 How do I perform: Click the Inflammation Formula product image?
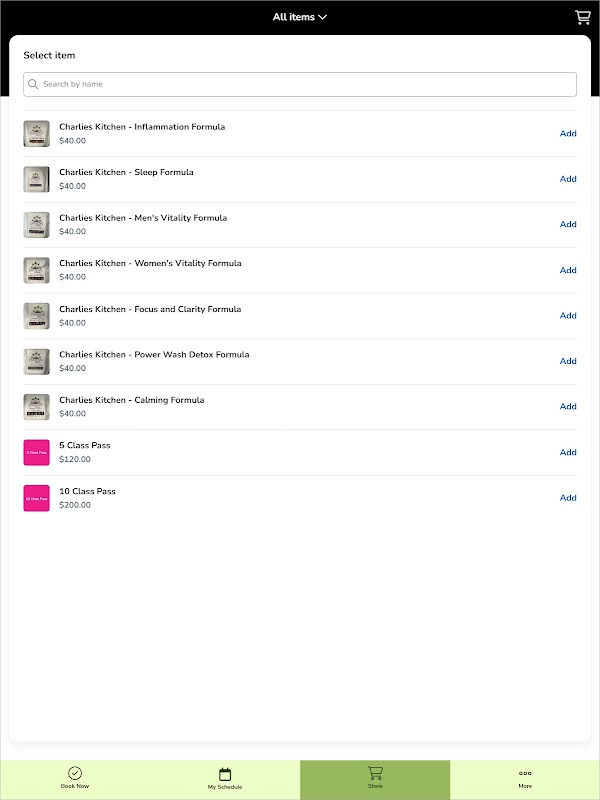pyautogui.click(x=36, y=134)
